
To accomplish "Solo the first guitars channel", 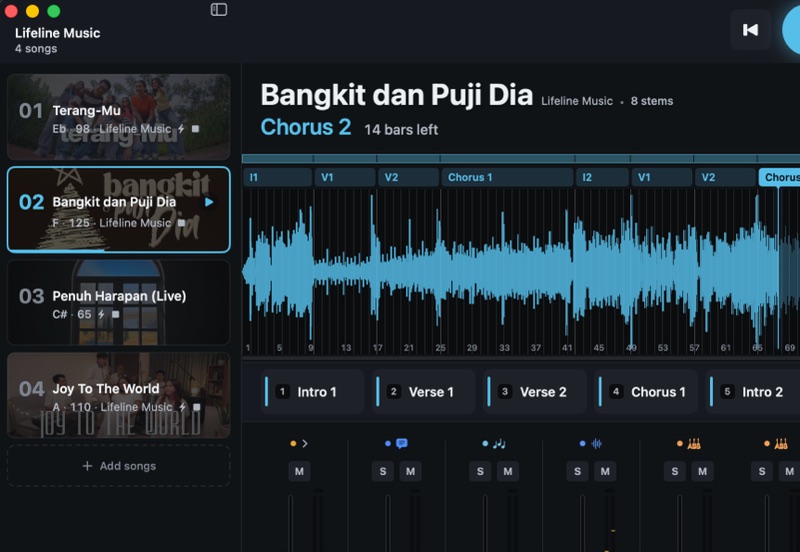I will (x=674, y=471).
